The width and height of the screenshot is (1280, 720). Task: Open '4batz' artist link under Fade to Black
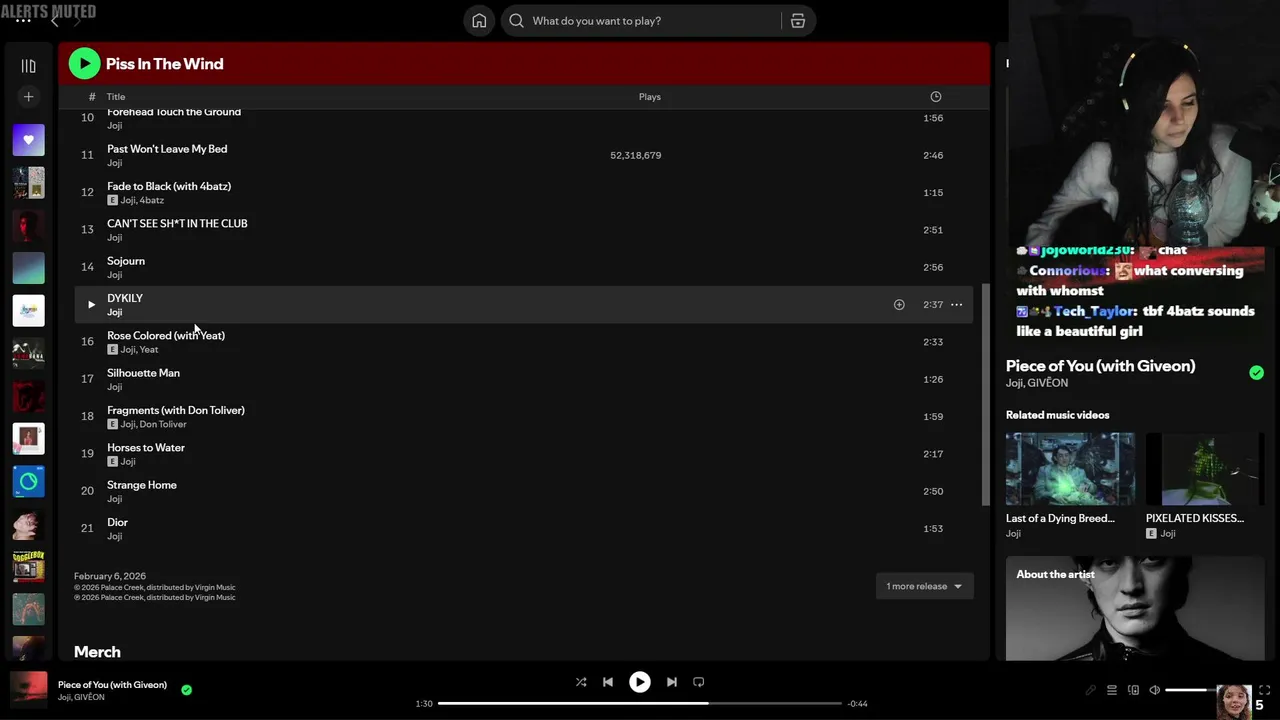click(152, 200)
